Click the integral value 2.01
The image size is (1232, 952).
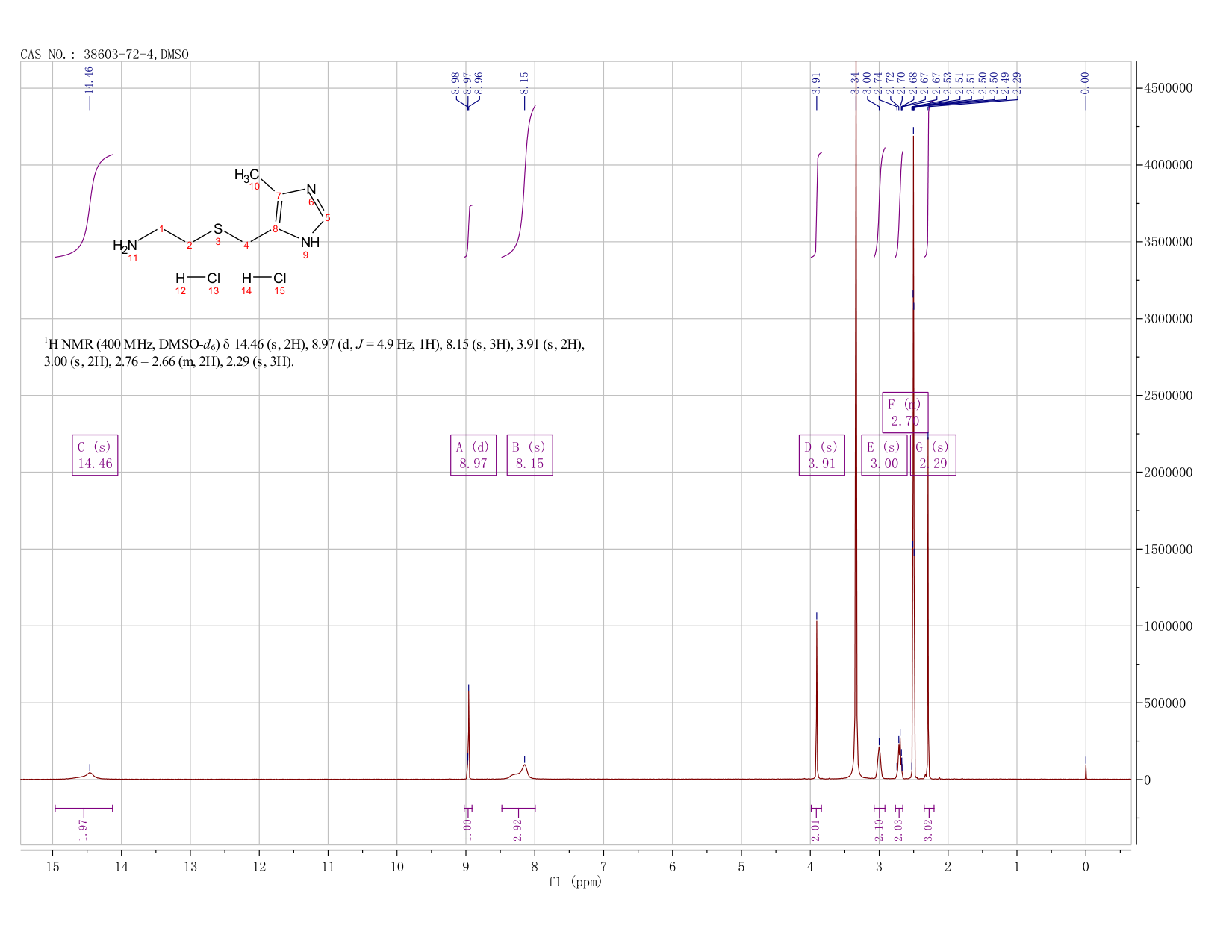pyautogui.click(x=816, y=830)
